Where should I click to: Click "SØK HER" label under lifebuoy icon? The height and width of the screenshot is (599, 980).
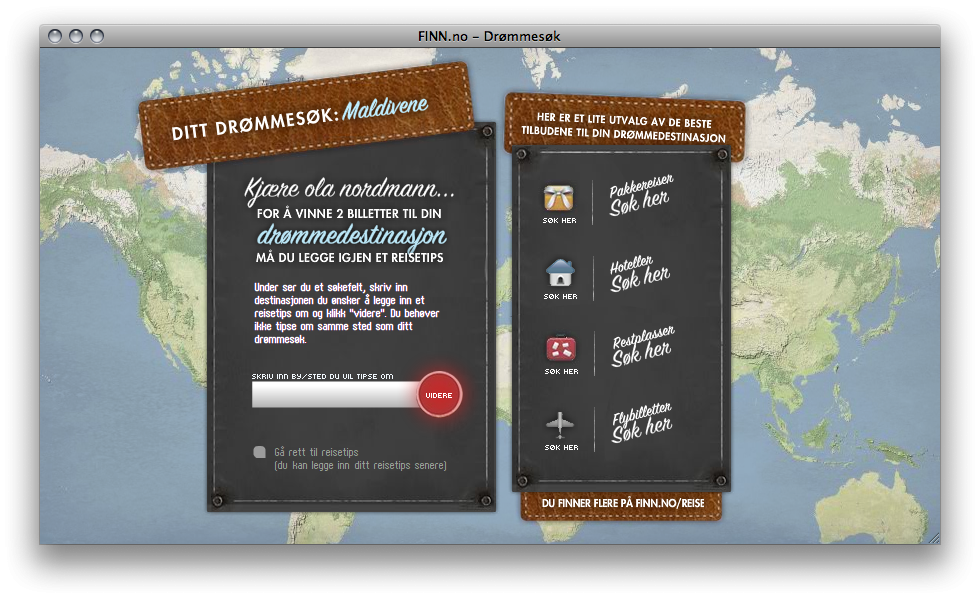[561, 371]
